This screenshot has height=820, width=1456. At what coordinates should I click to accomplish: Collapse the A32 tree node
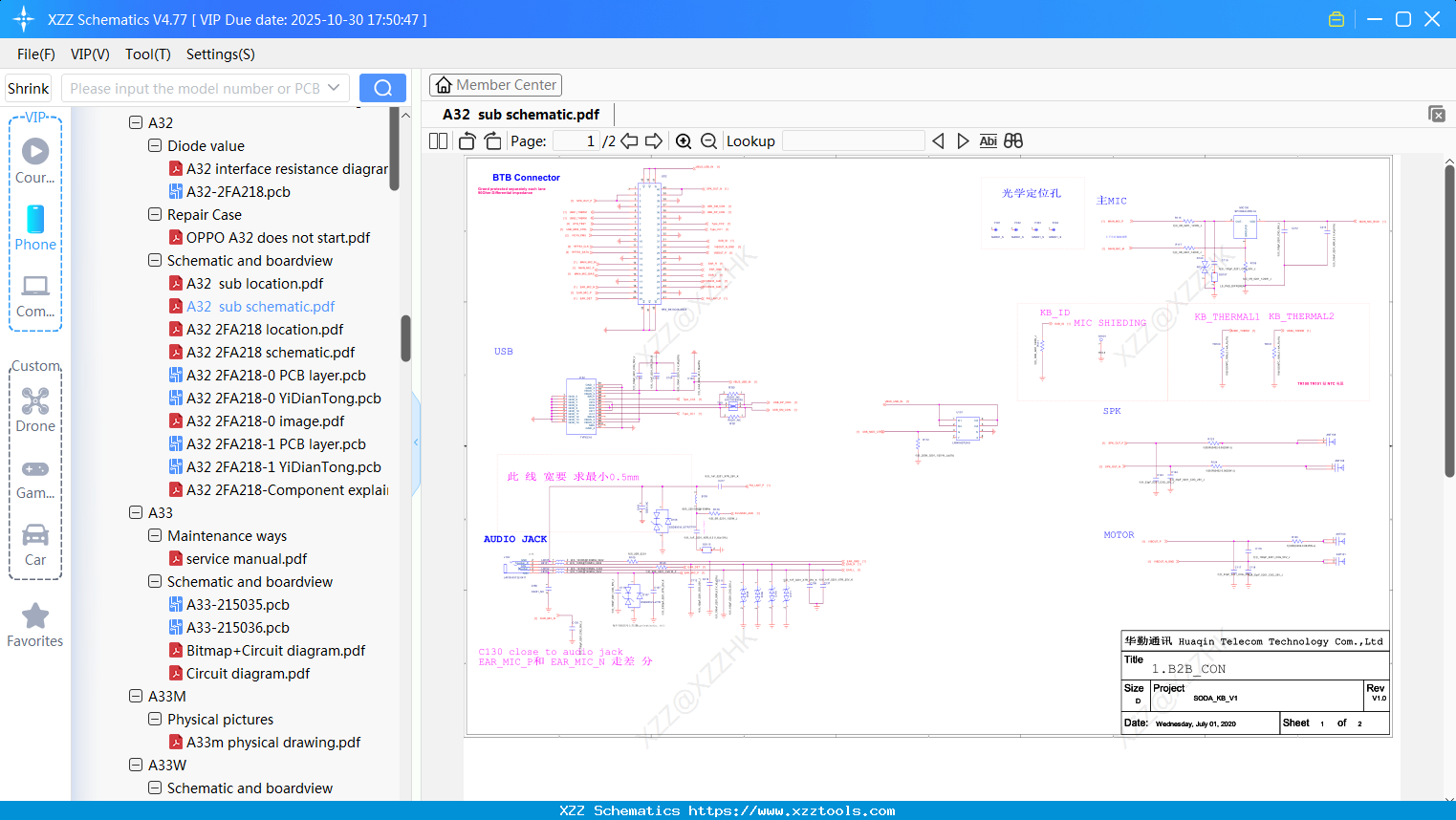click(x=136, y=122)
